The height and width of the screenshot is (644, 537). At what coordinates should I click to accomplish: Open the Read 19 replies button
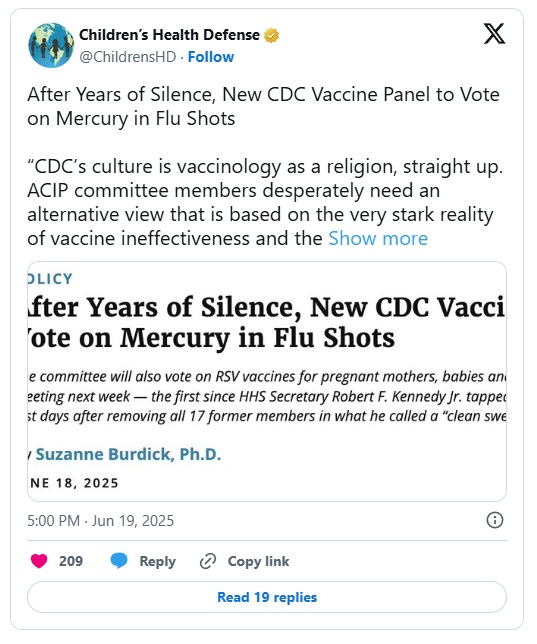(267, 597)
